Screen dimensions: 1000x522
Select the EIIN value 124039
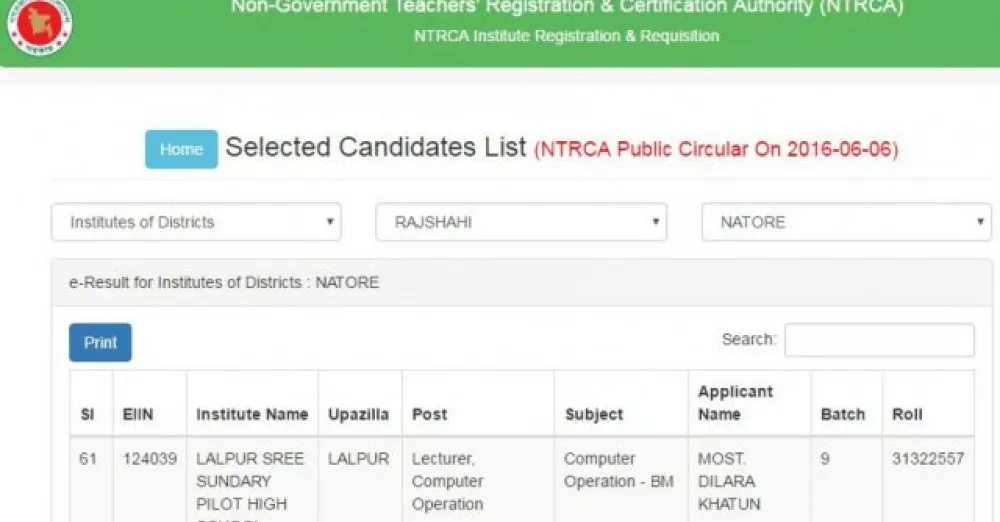tap(150, 459)
